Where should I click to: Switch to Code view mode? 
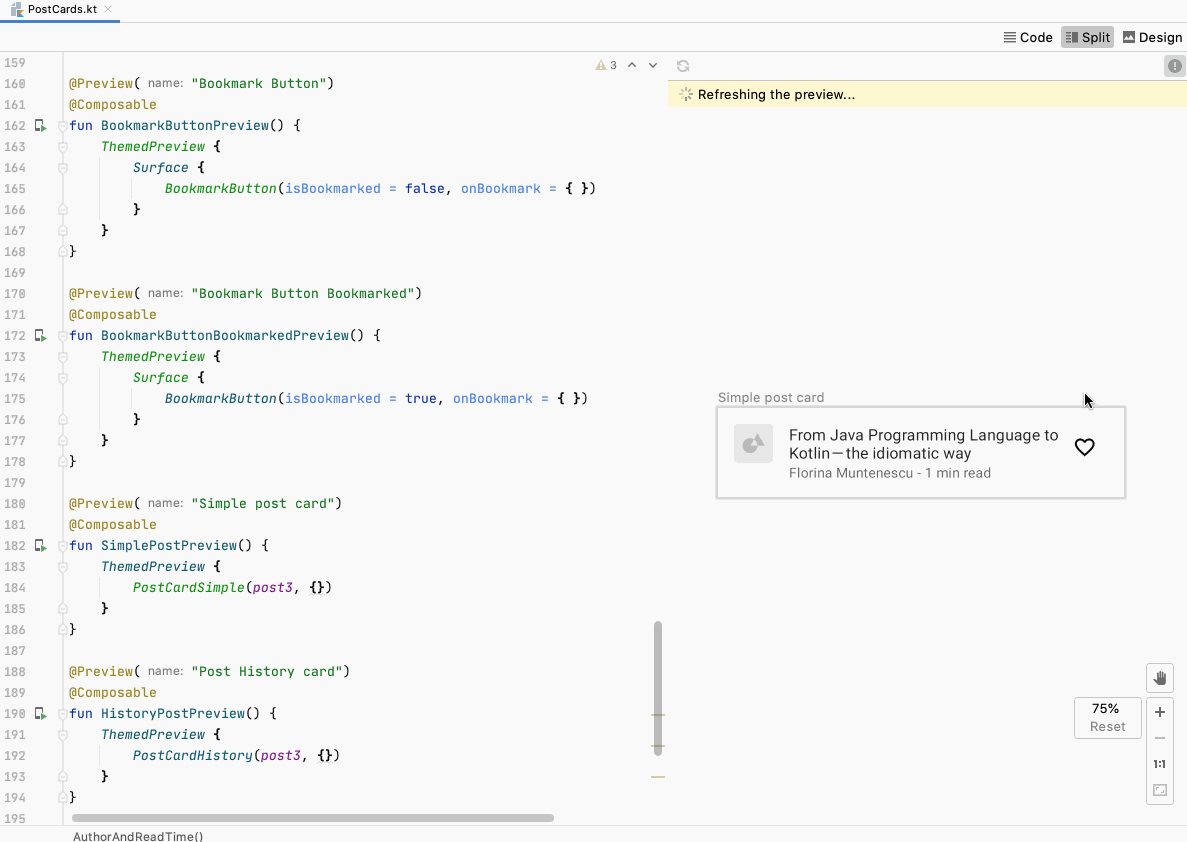(1028, 37)
